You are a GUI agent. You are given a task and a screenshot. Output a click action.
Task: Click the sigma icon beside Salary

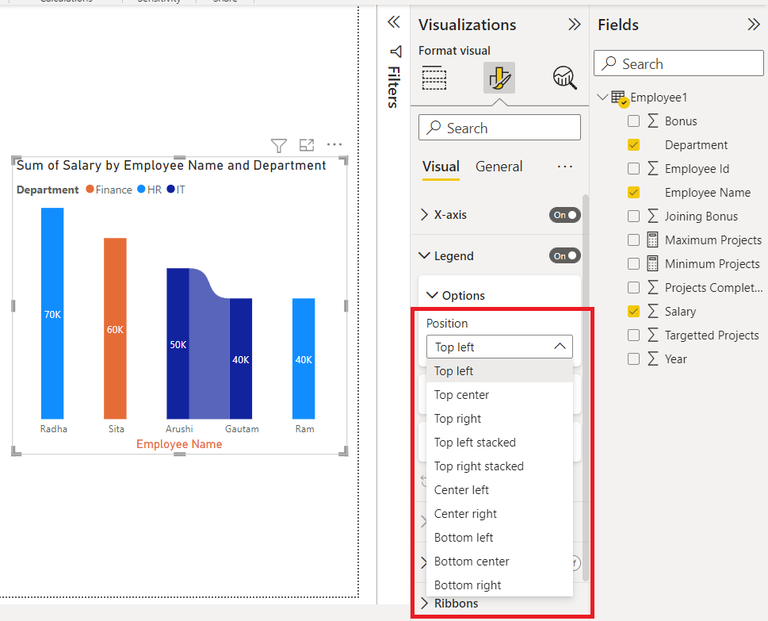[653, 311]
